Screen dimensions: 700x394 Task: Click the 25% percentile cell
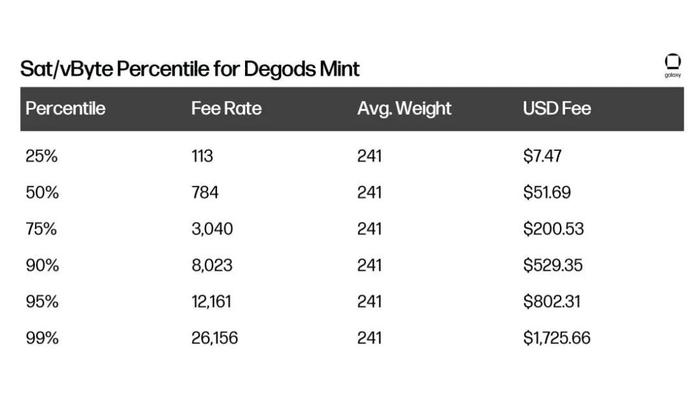point(42,156)
